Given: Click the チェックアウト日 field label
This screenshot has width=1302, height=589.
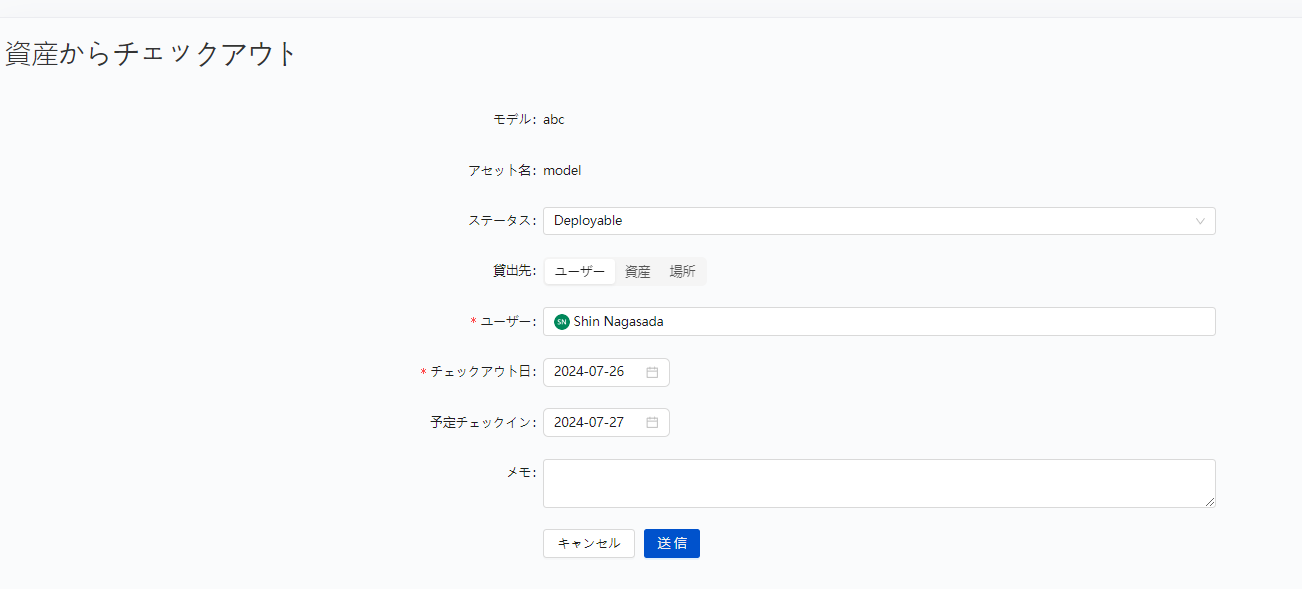Looking at the screenshot, I should click(481, 372).
